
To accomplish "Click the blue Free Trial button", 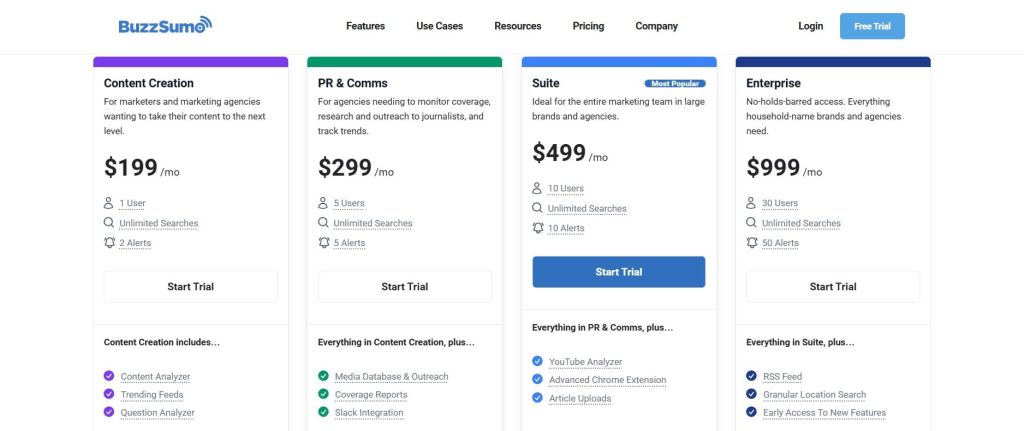I will point(872,26).
